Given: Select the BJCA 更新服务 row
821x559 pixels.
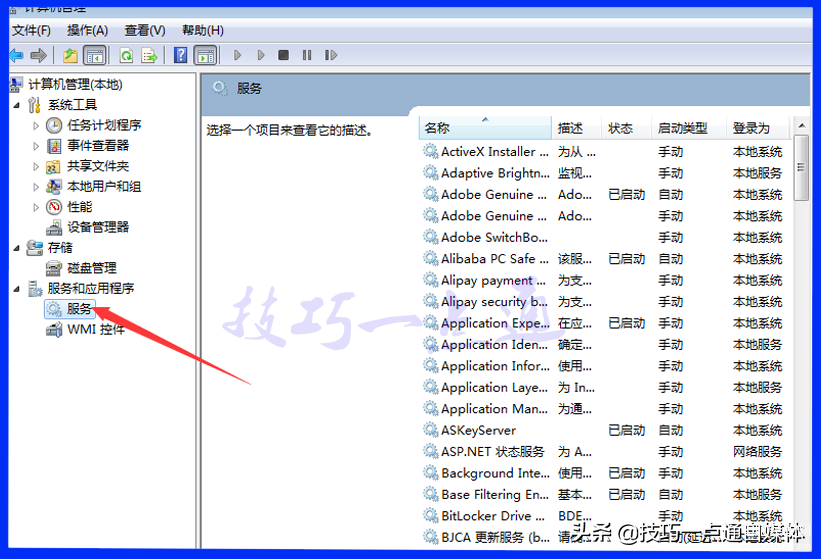Looking at the screenshot, I should [x=602, y=538].
